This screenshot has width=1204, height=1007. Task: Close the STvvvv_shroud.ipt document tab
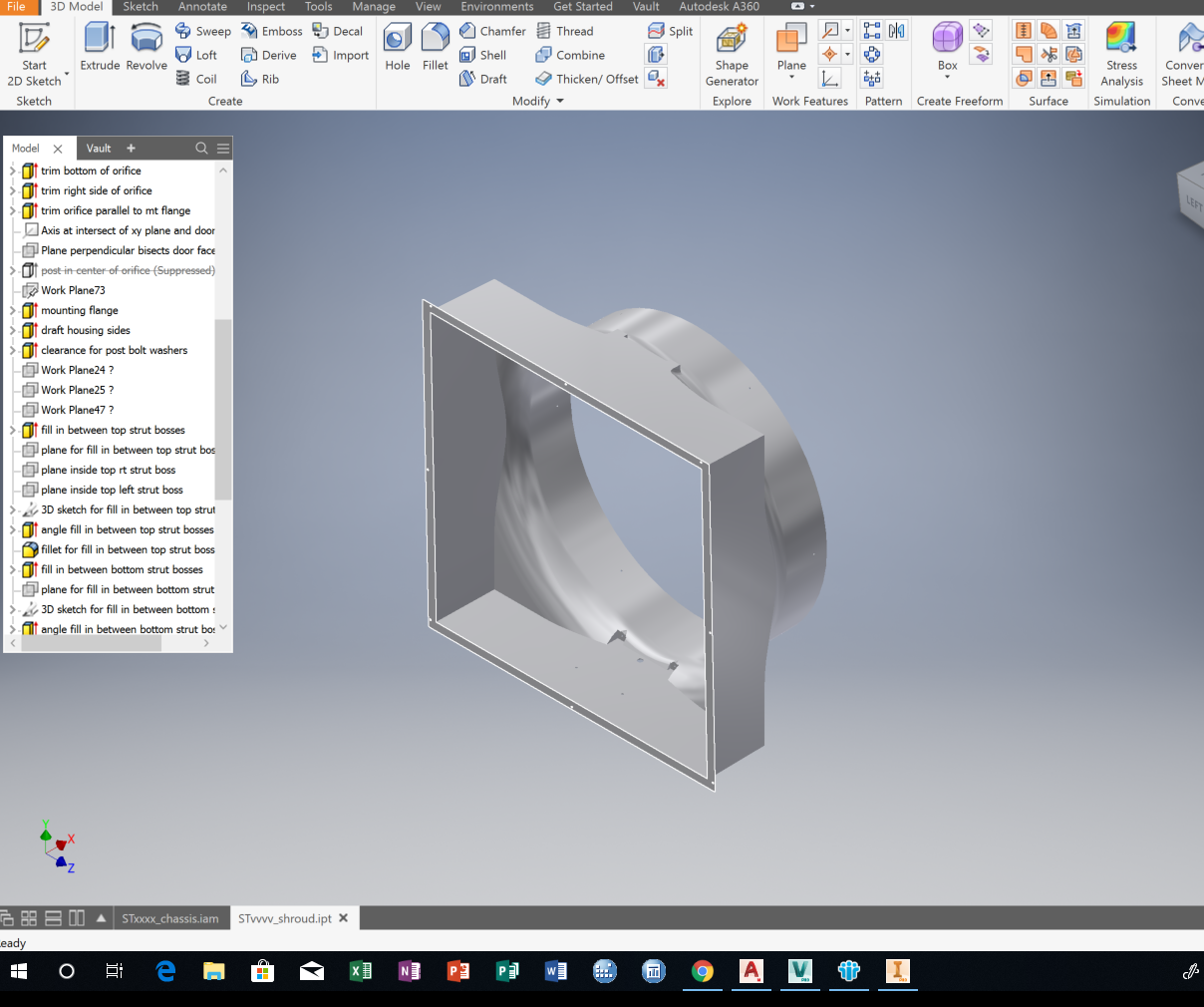click(x=344, y=918)
